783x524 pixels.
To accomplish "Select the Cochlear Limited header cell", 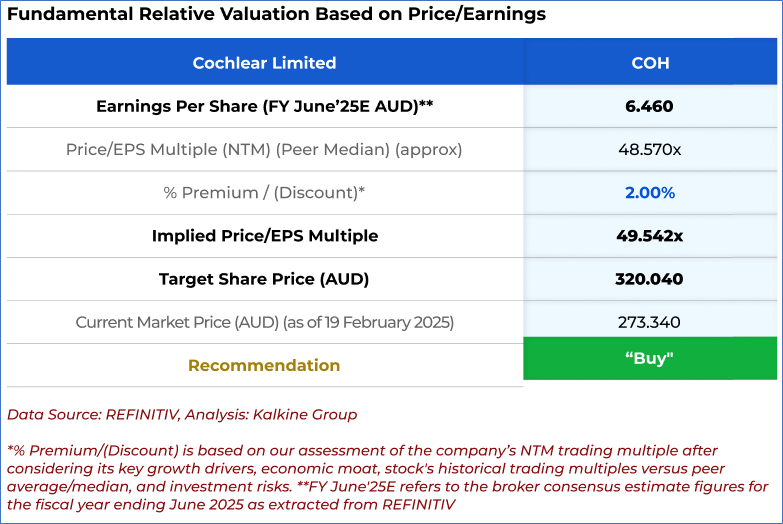I will (264, 63).
